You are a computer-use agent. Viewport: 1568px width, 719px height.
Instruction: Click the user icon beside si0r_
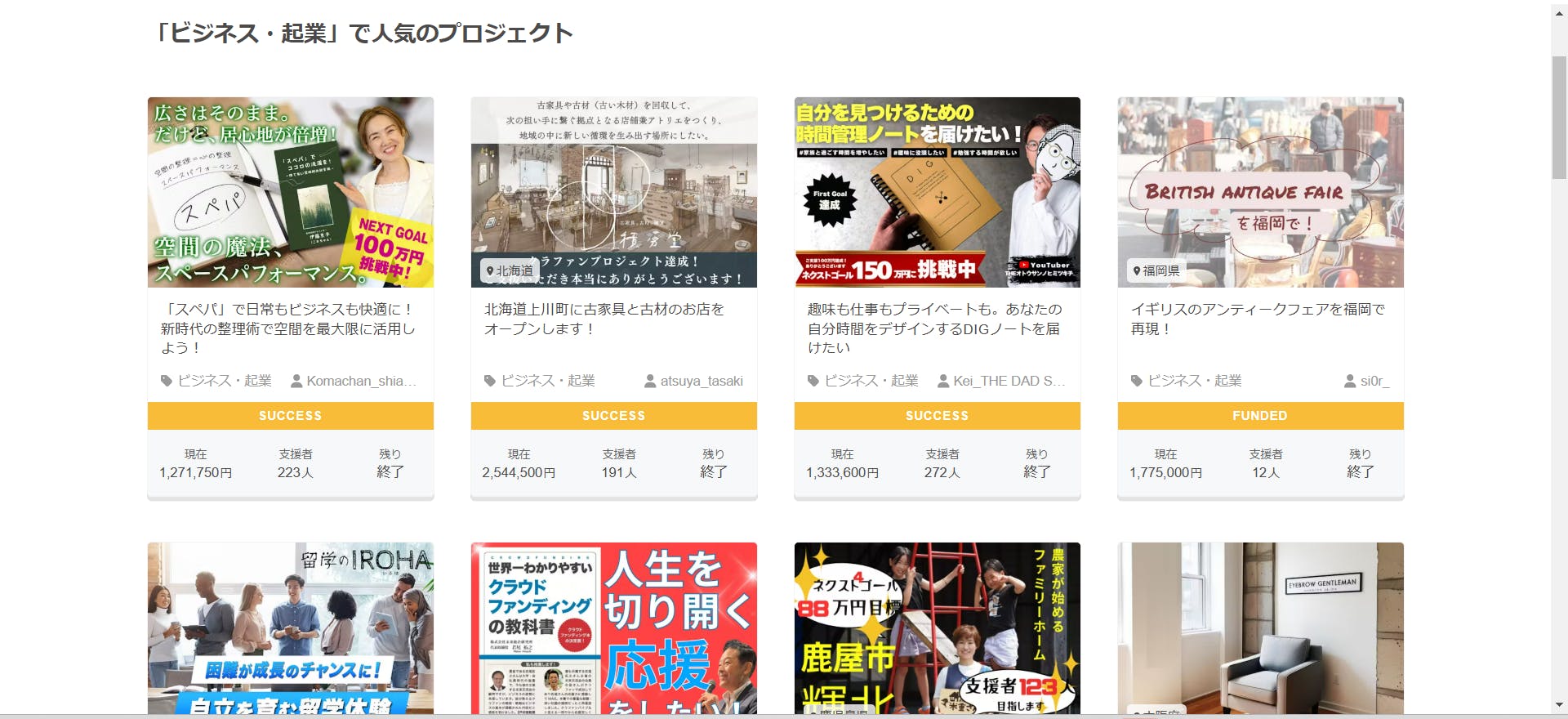(x=1350, y=381)
